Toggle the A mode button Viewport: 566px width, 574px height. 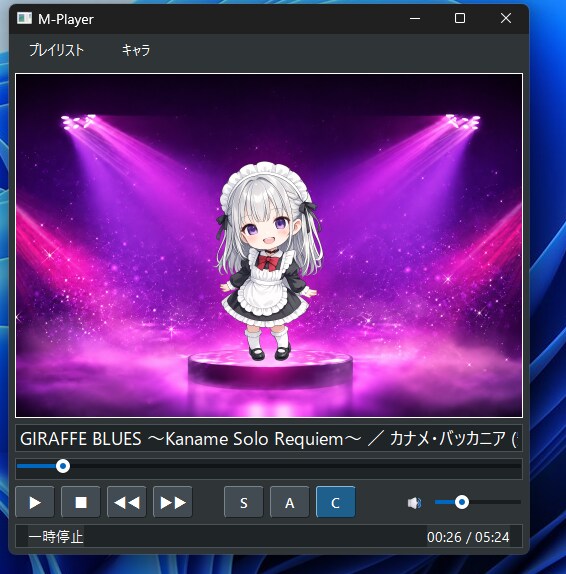coord(290,502)
